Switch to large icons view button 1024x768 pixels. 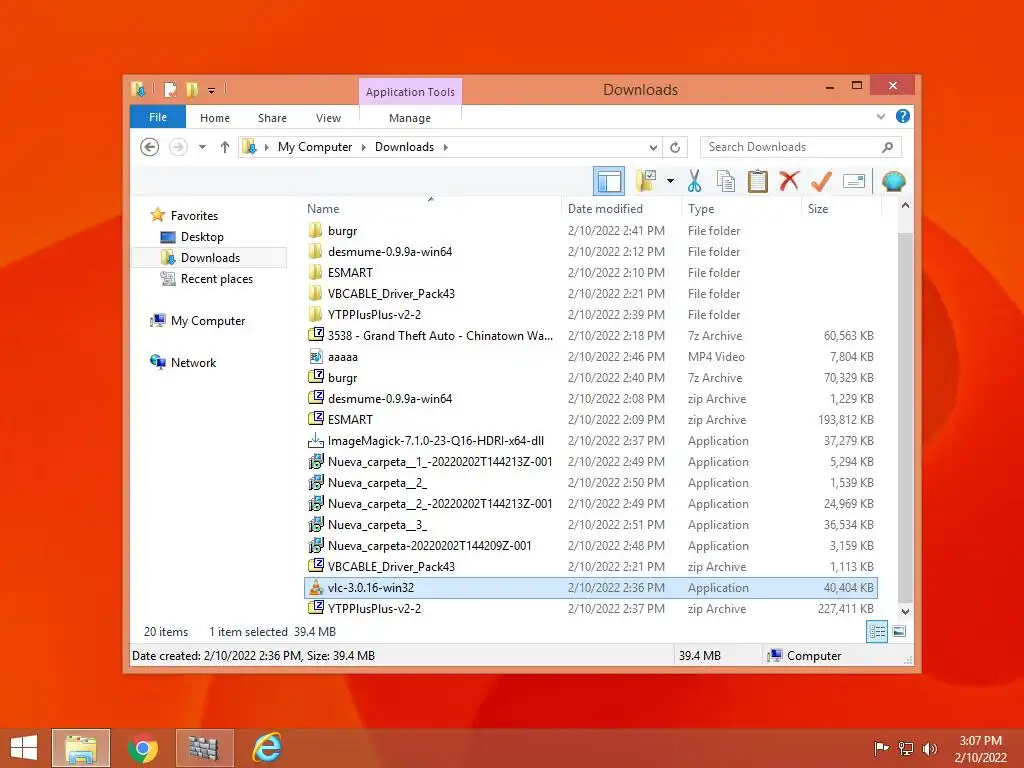point(899,632)
